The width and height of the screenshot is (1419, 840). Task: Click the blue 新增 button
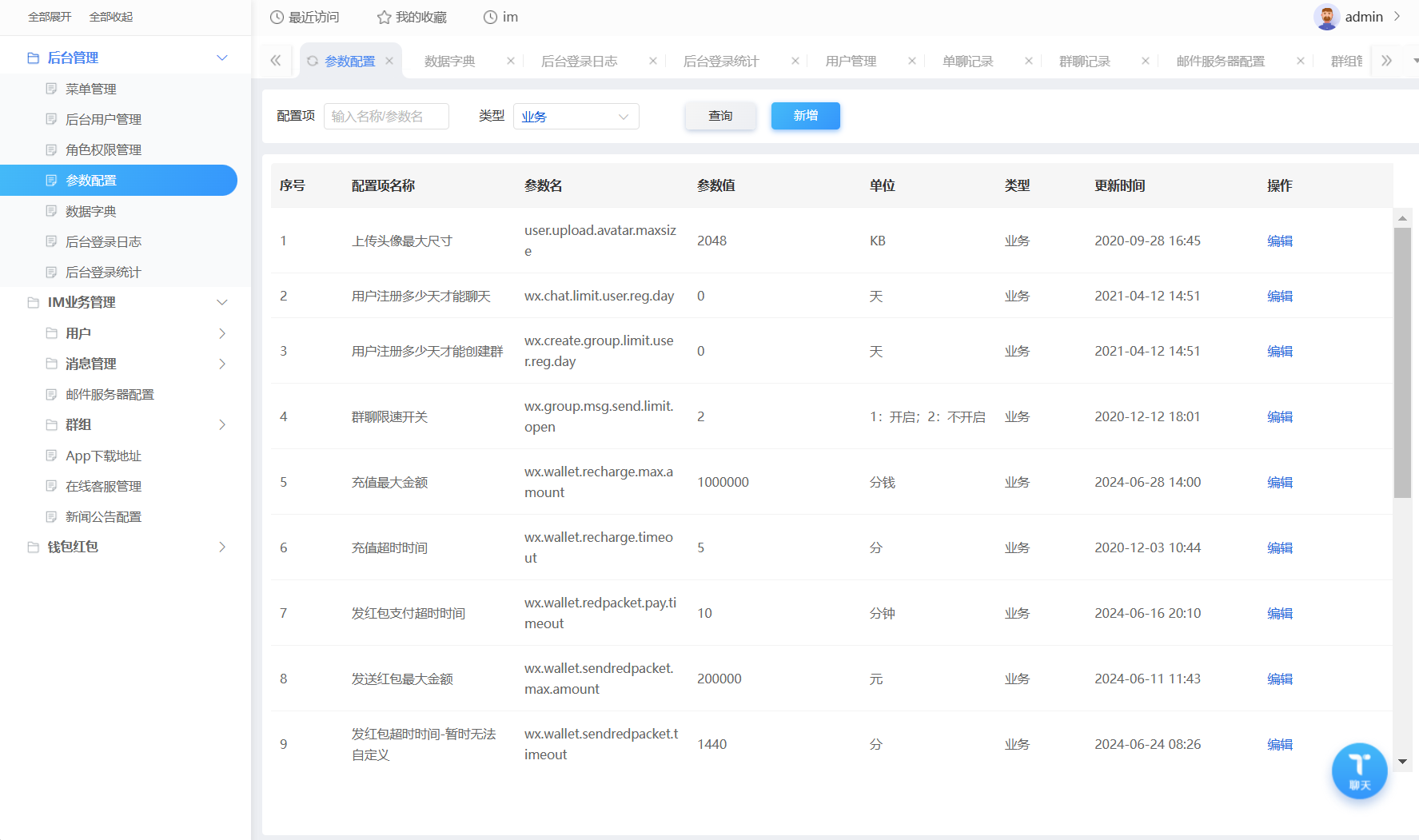805,117
